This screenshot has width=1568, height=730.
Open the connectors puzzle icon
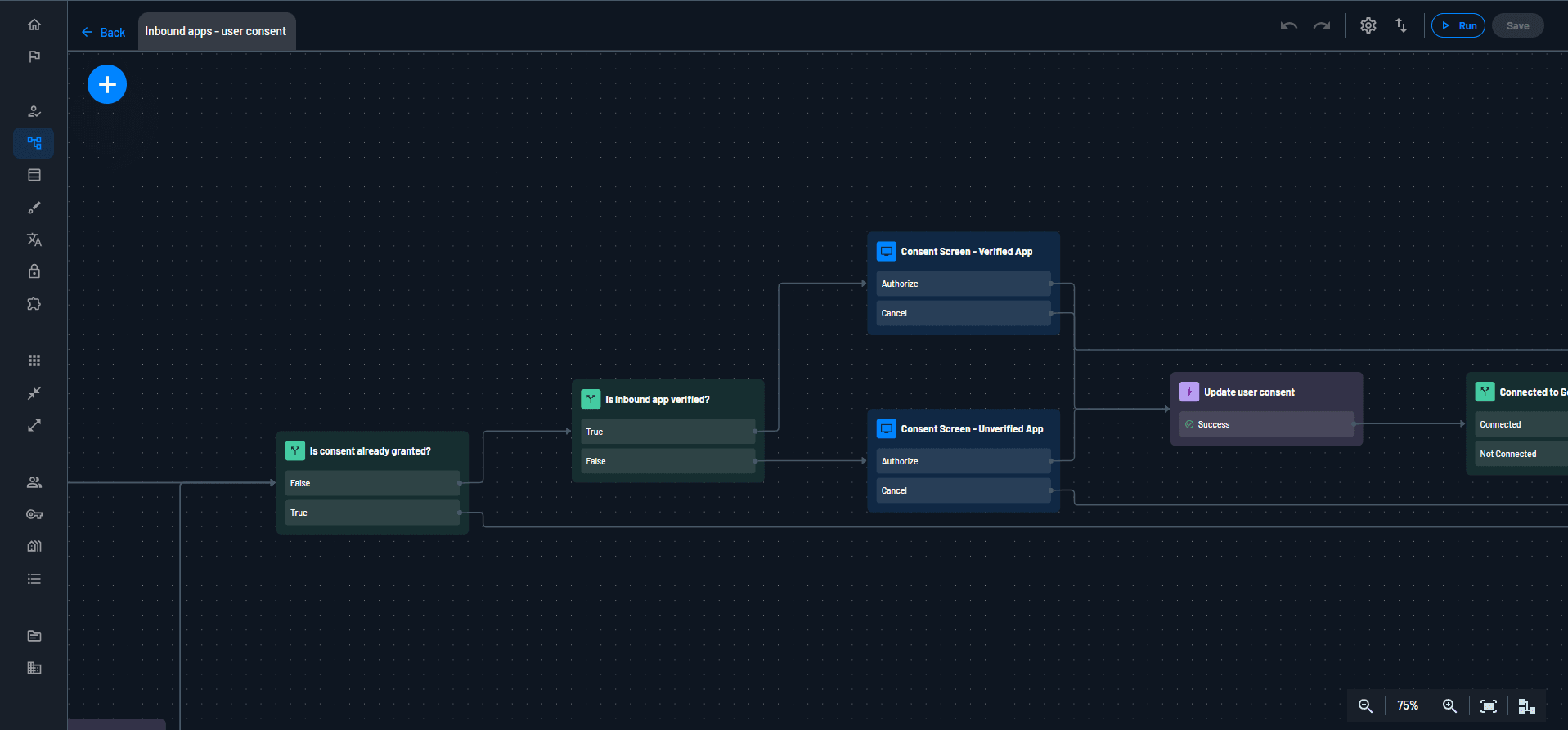[34, 303]
